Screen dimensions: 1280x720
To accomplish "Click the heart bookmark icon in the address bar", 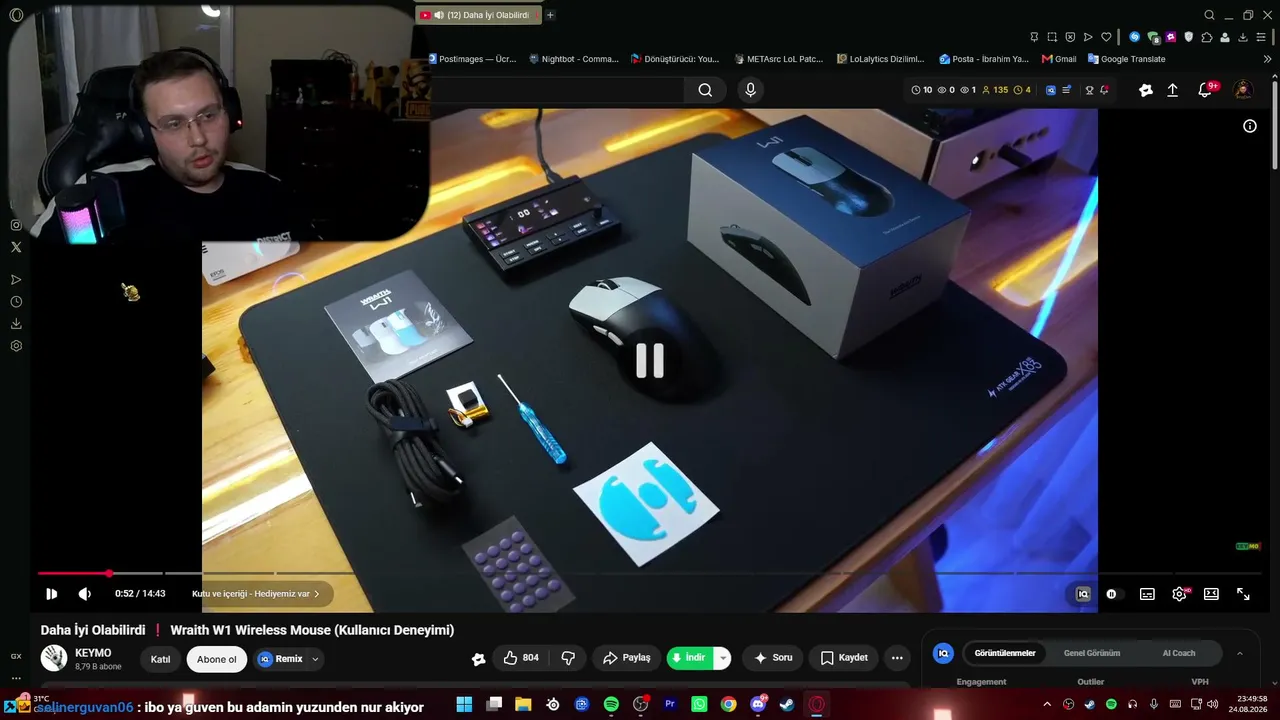I will (x=1106, y=37).
